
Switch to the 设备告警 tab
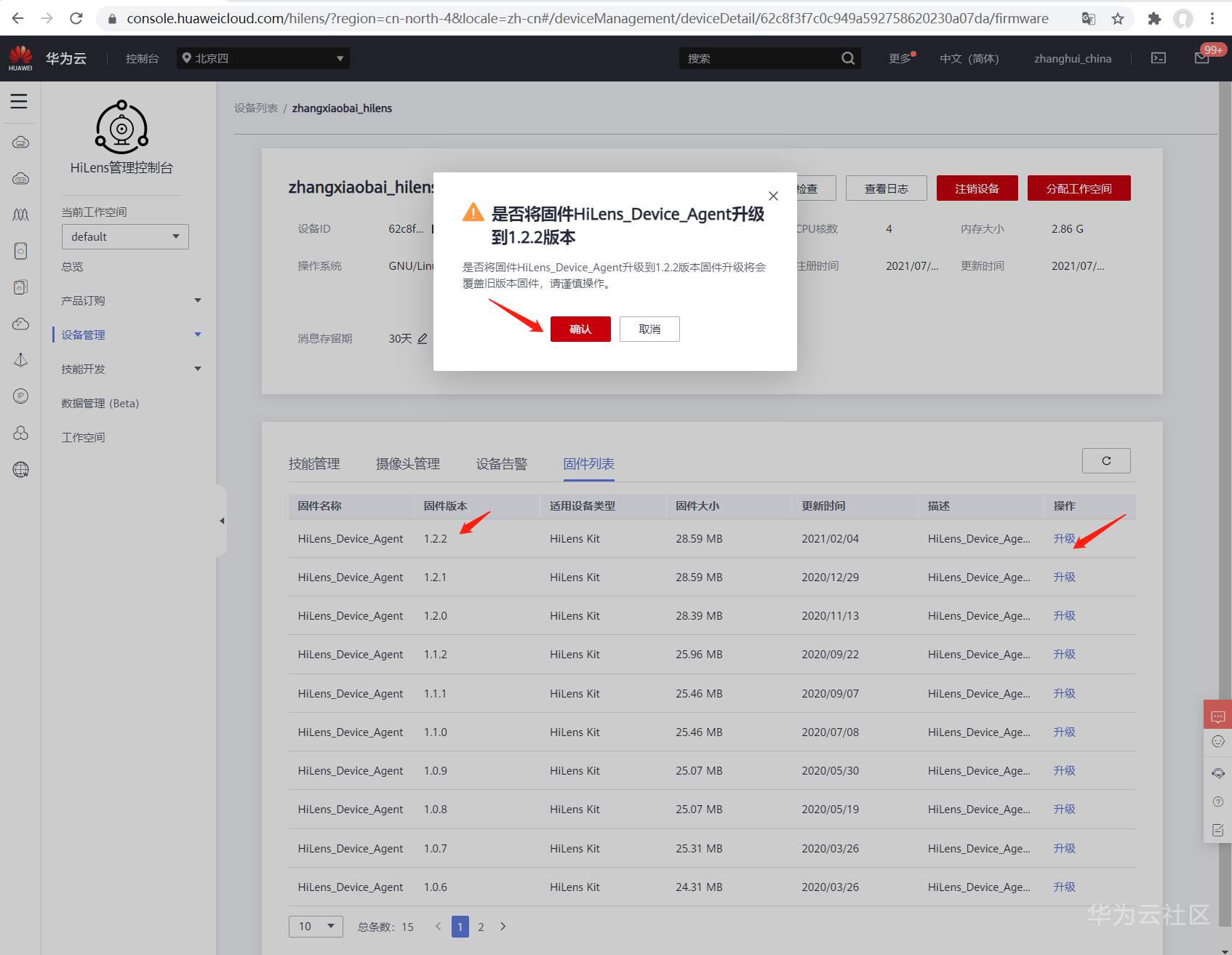tap(502, 464)
